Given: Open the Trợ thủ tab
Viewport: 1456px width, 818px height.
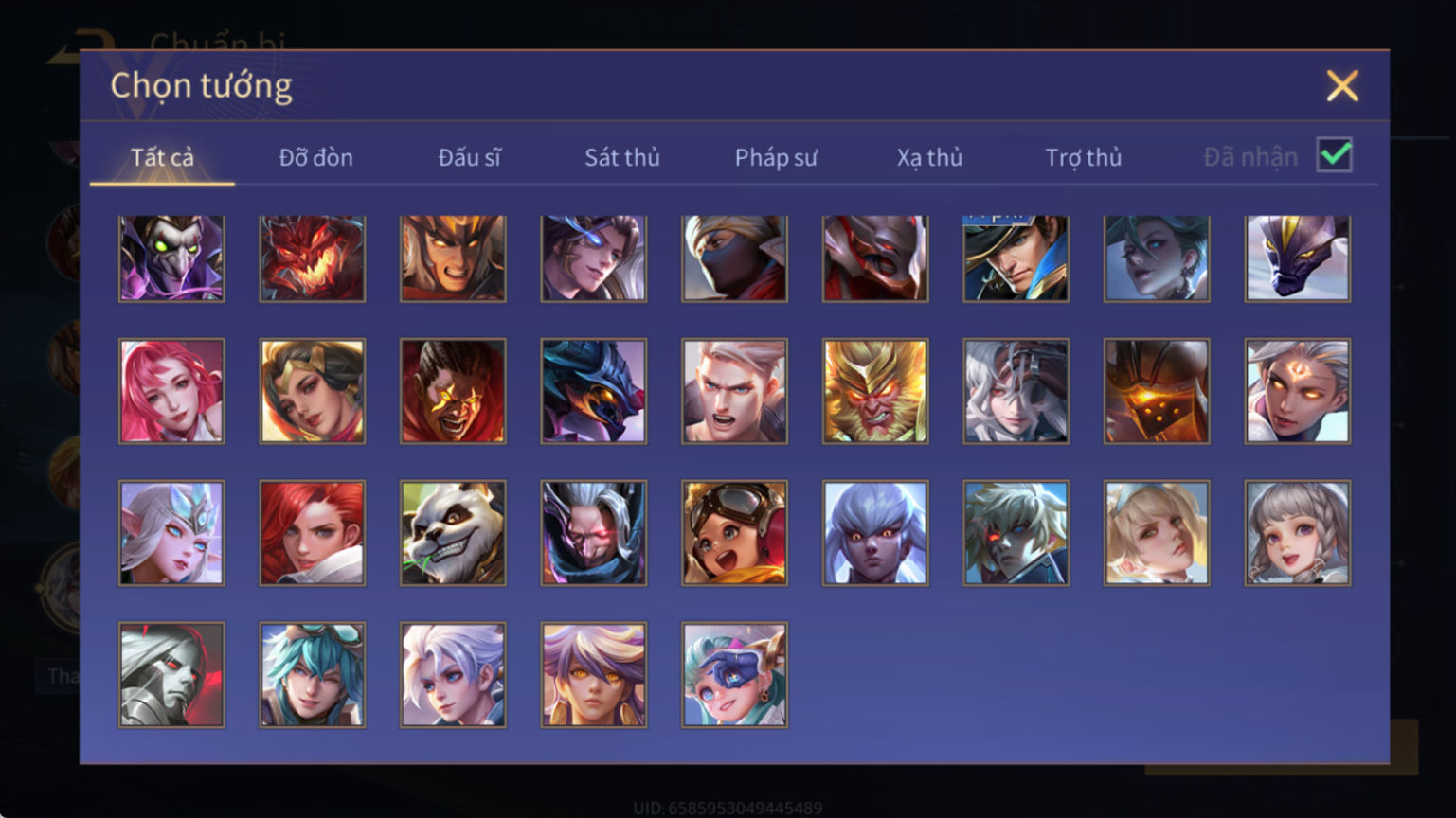Looking at the screenshot, I should (1083, 157).
